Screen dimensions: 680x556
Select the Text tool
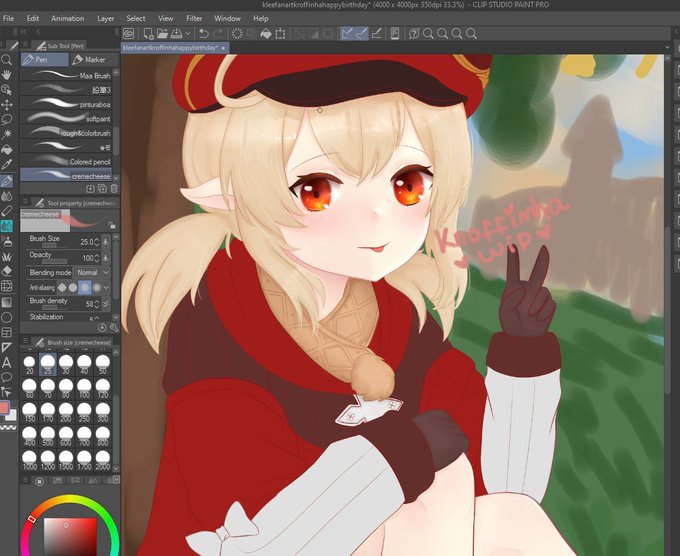click(7, 363)
